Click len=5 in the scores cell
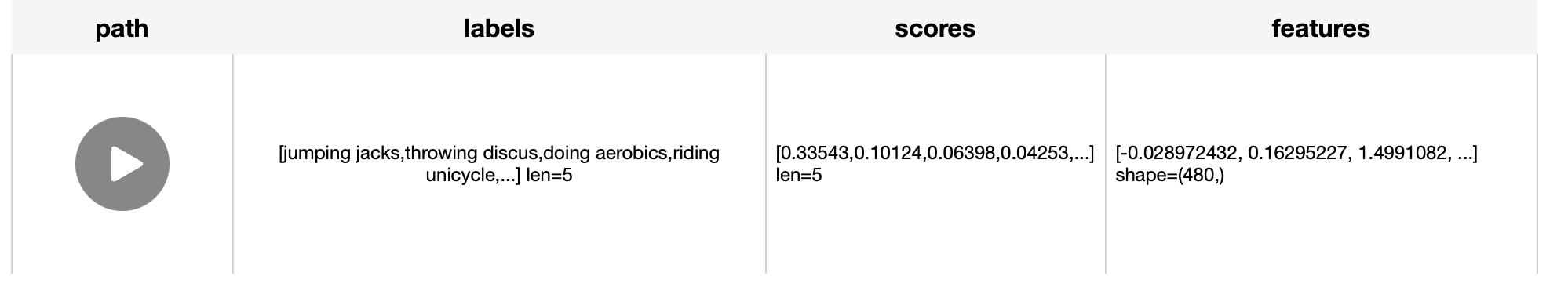The image size is (1568, 287). 799,175
